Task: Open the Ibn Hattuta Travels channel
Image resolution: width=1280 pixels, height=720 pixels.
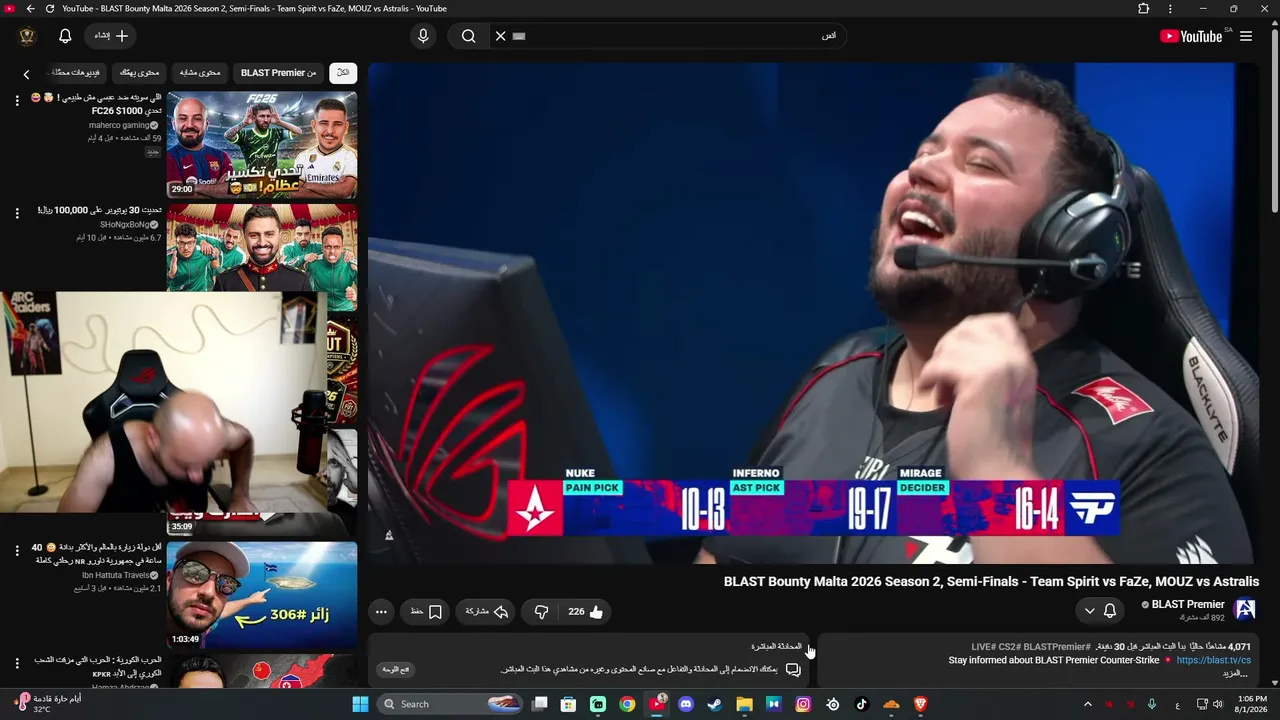Action: [116, 575]
